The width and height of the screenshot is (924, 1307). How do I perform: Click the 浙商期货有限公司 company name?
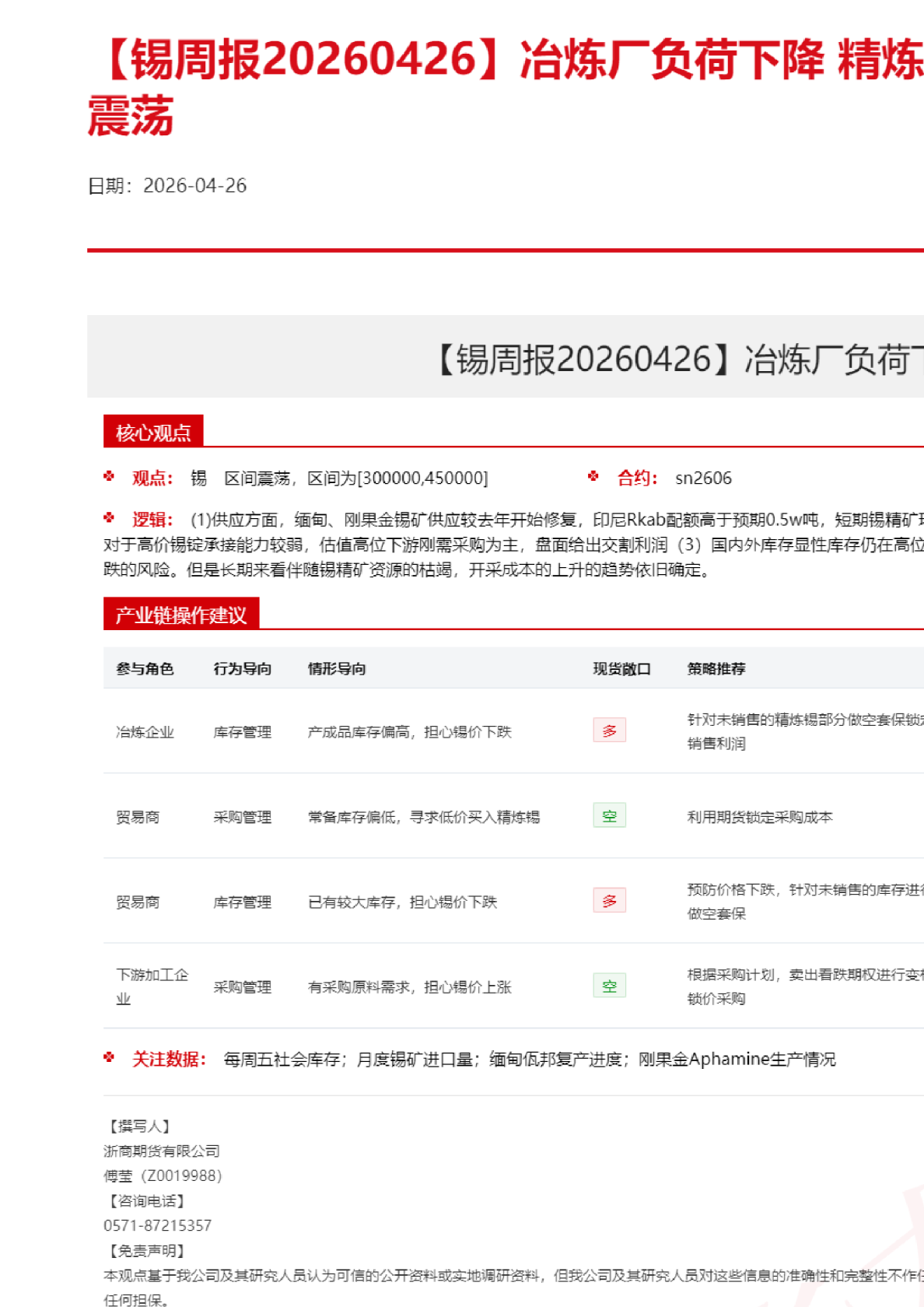[x=162, y=1151]
